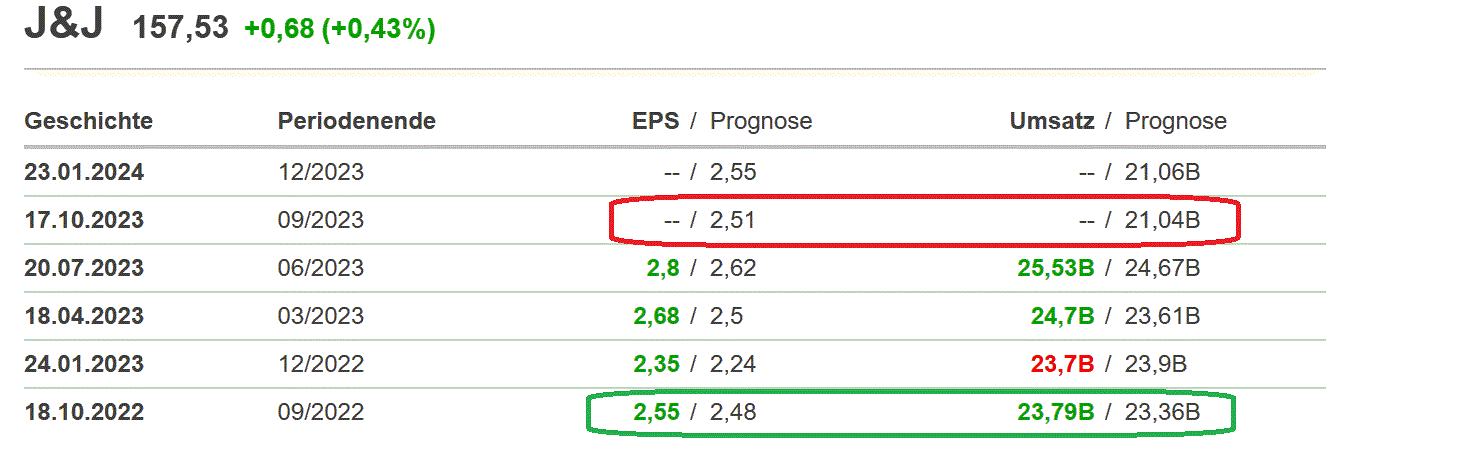Click the red revenue value 23,7B
Image resolution: width=1463 pixels, height=453 pixels.
(x=1062, y=364)
